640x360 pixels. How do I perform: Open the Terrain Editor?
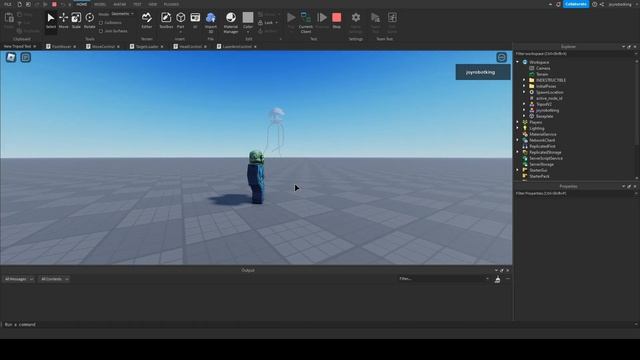pos(147,21)
